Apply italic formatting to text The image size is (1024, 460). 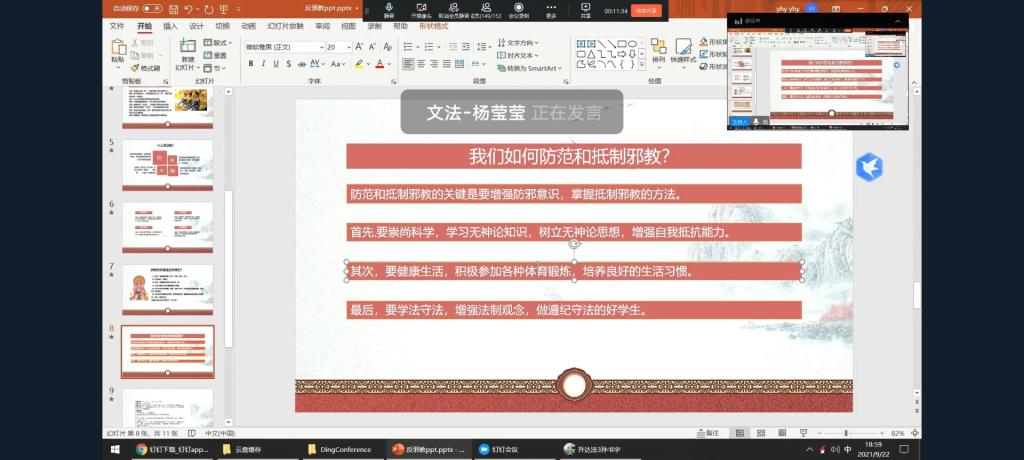coord(264,64)
